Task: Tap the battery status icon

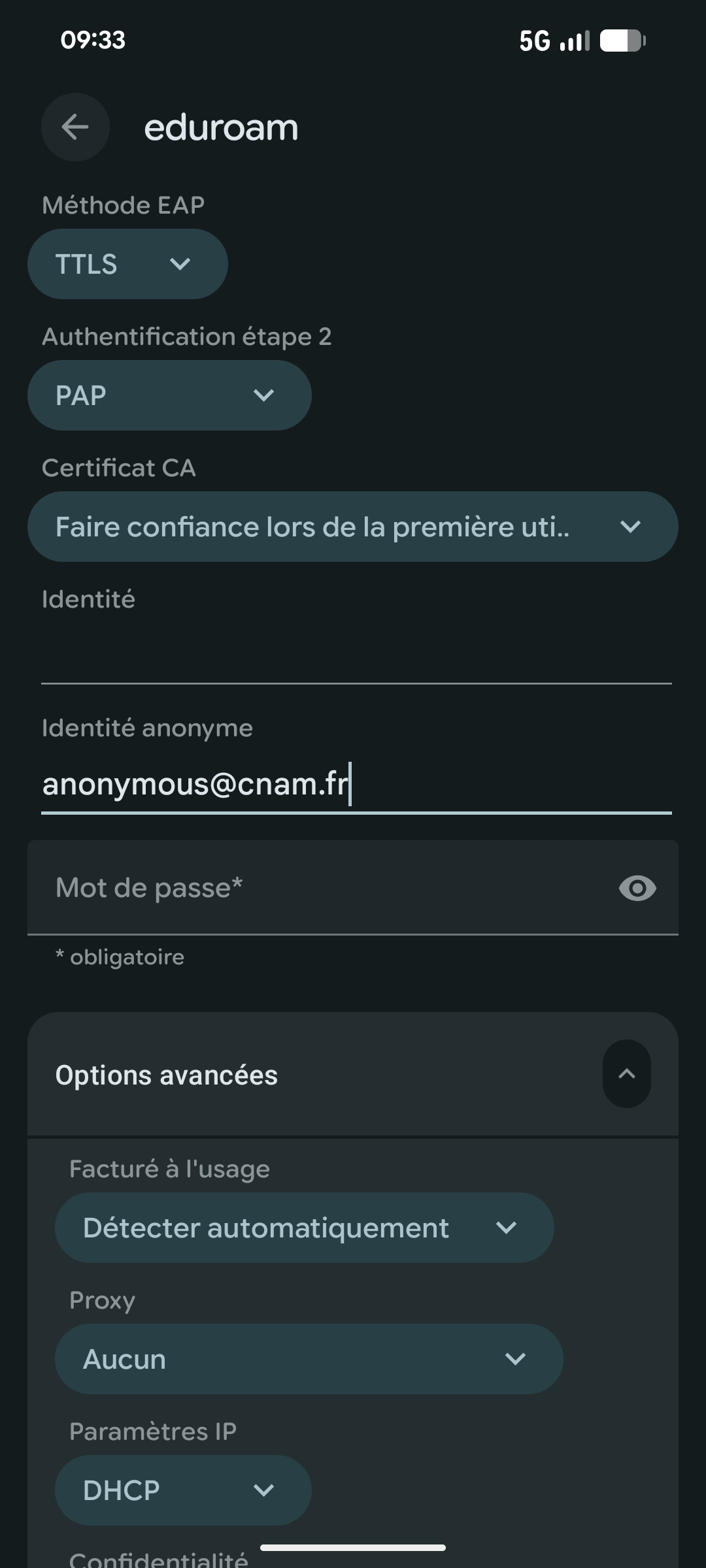Action: point(622,41)
